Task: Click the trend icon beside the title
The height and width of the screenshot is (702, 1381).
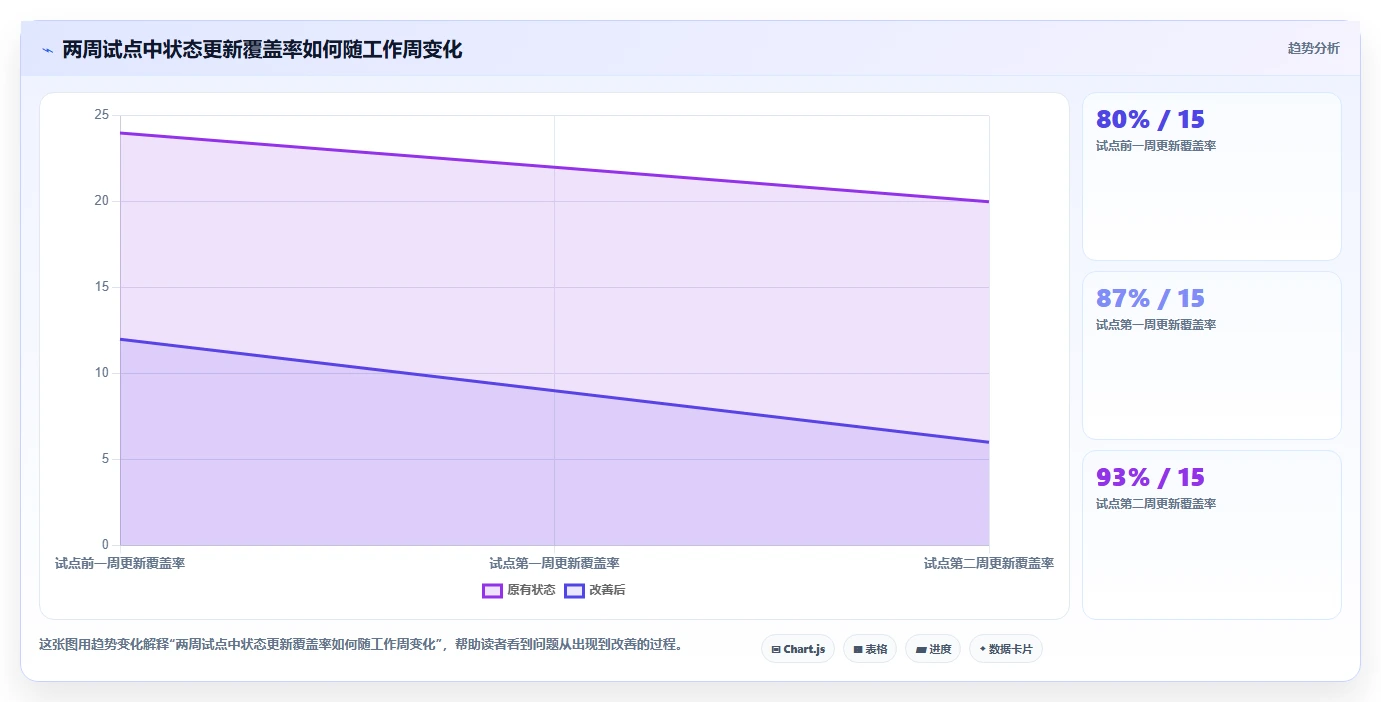Action: tap(47, 50)
